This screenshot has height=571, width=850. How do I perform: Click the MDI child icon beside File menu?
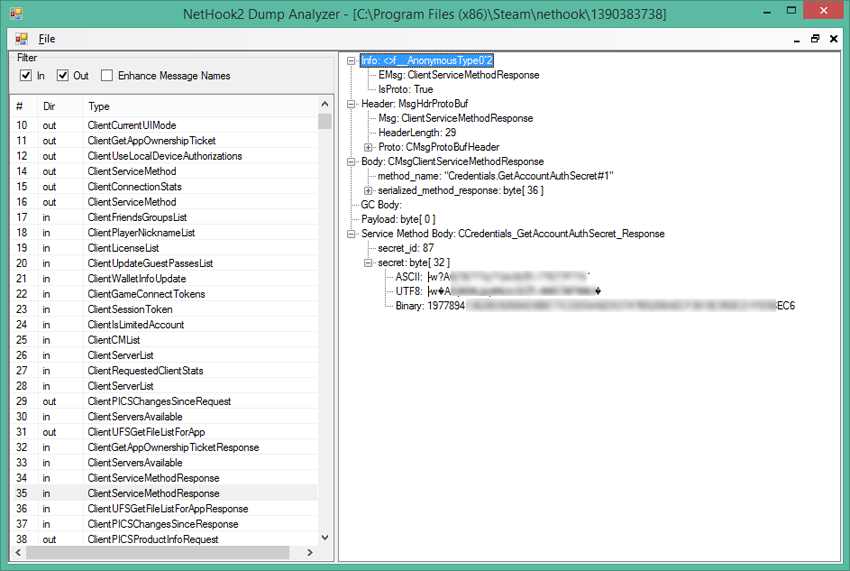(22, 39)
